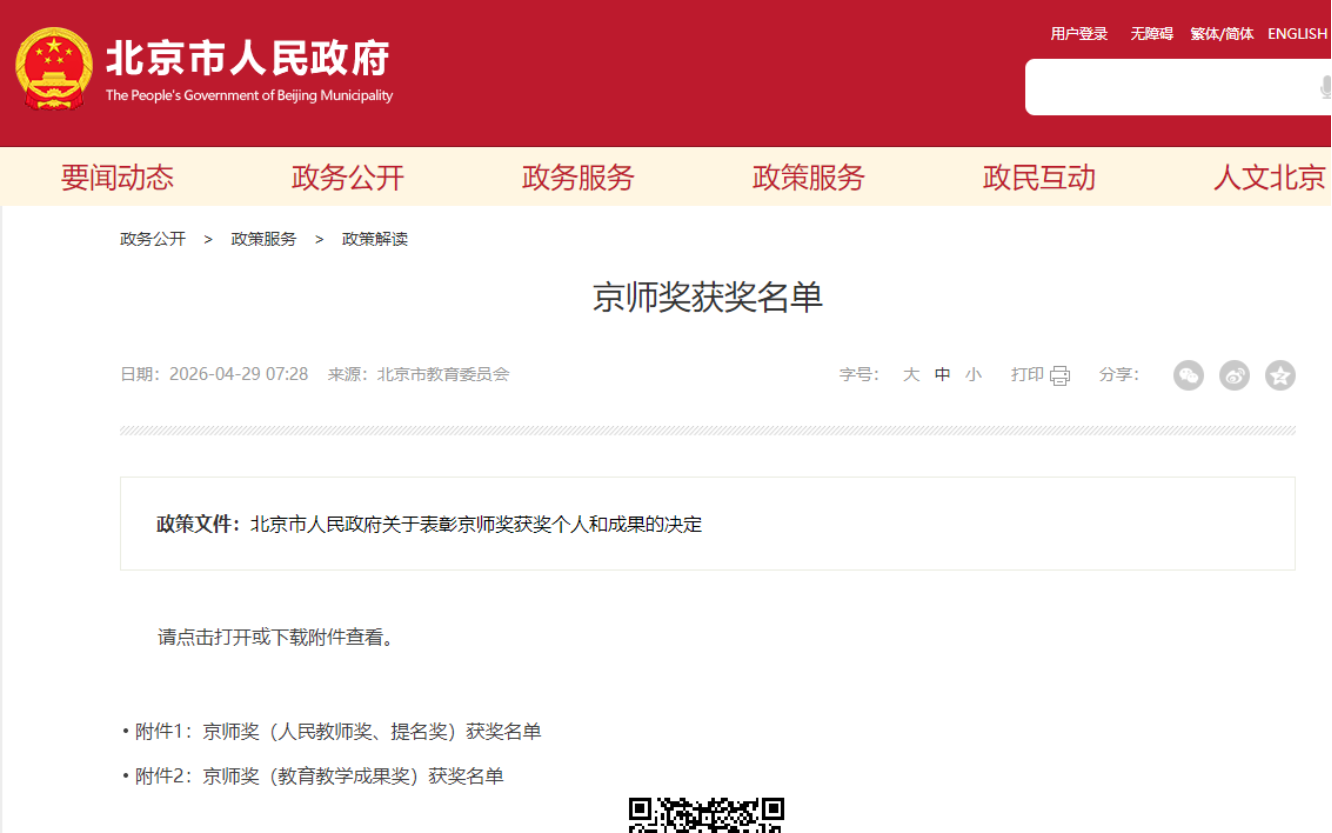
Task: Click the national emblem logo
Action: pyautogui.click(x=54, y=69)
